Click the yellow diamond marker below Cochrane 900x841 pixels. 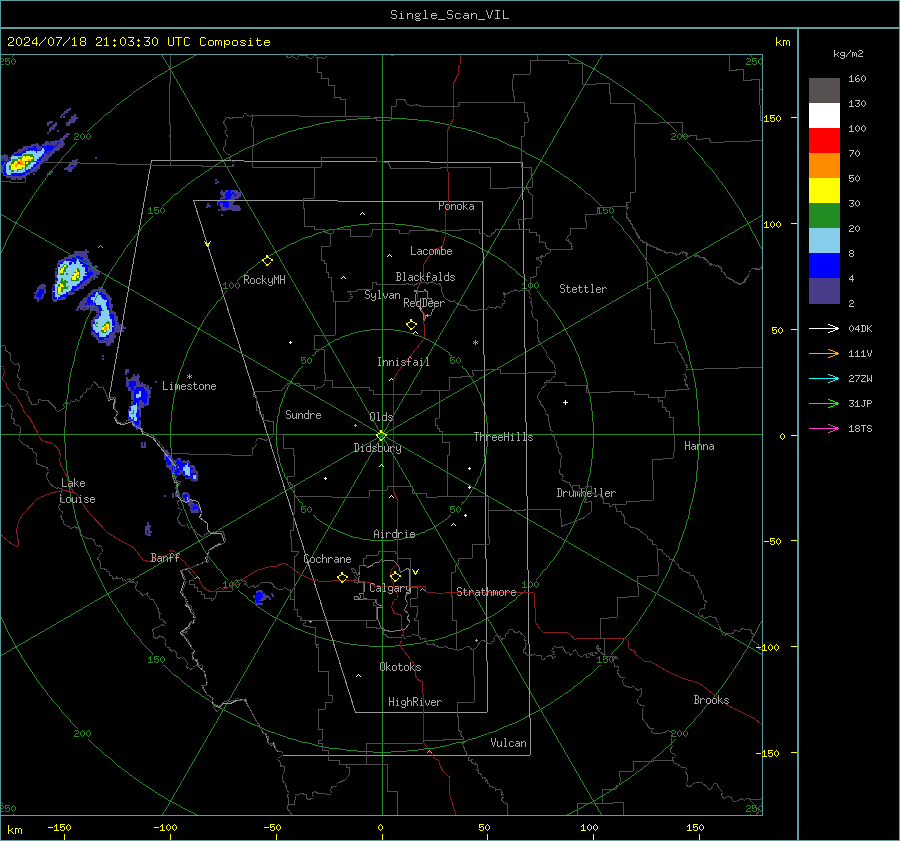[x=342, y=578]
